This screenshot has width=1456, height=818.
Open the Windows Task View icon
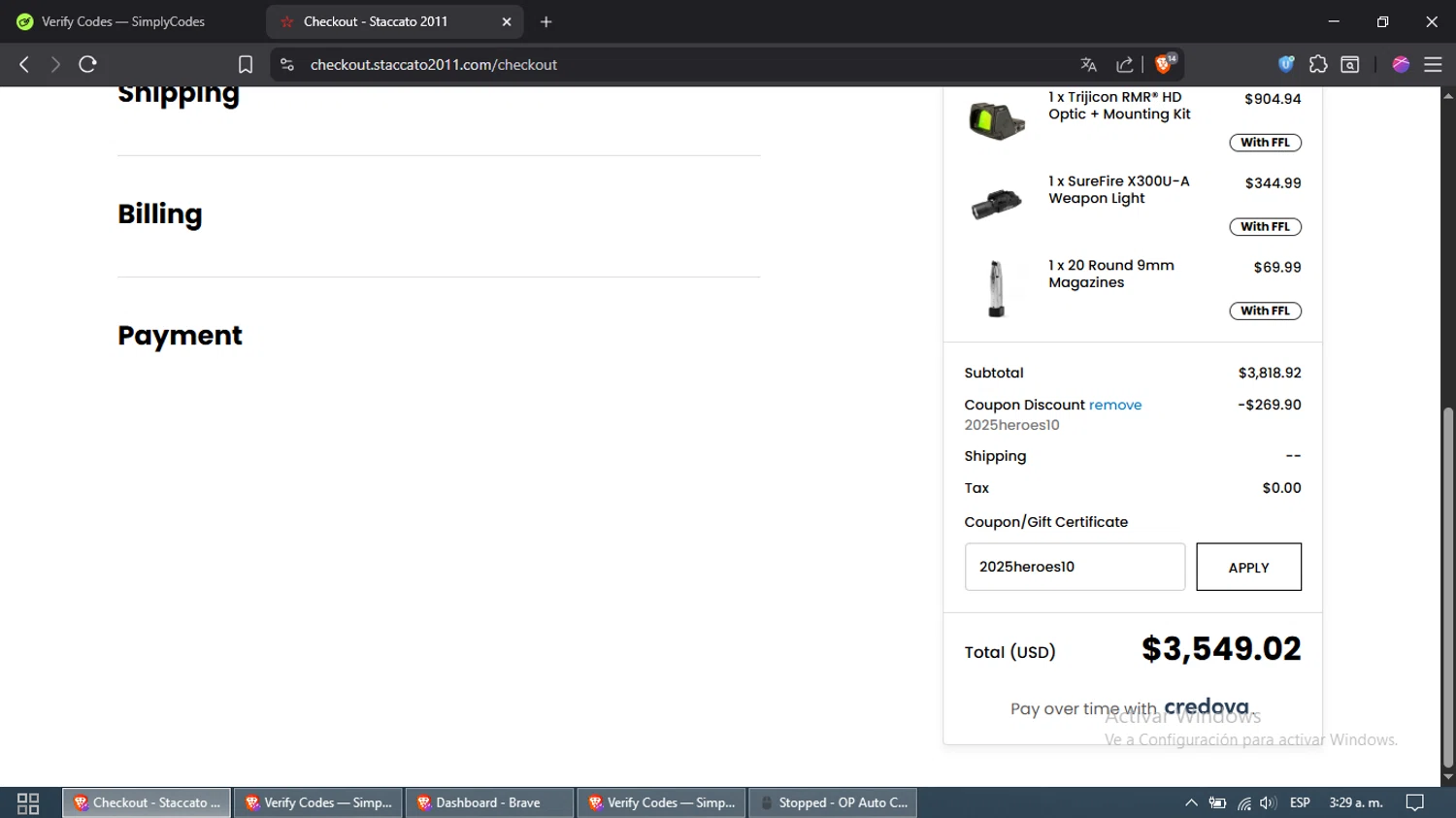click(x=28, y=803)
